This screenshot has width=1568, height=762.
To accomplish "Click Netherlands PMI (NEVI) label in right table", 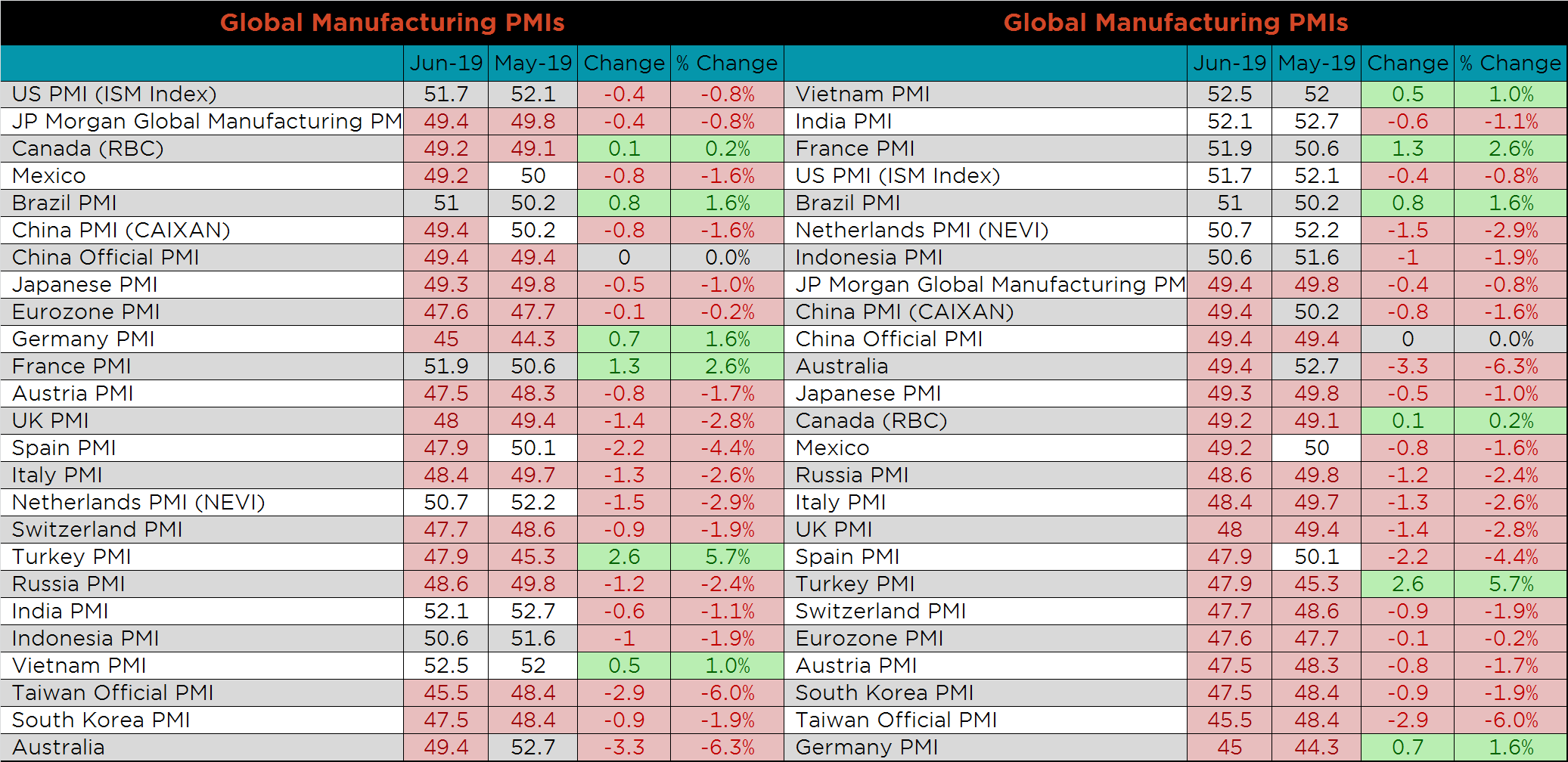I will tap(921, 231).
